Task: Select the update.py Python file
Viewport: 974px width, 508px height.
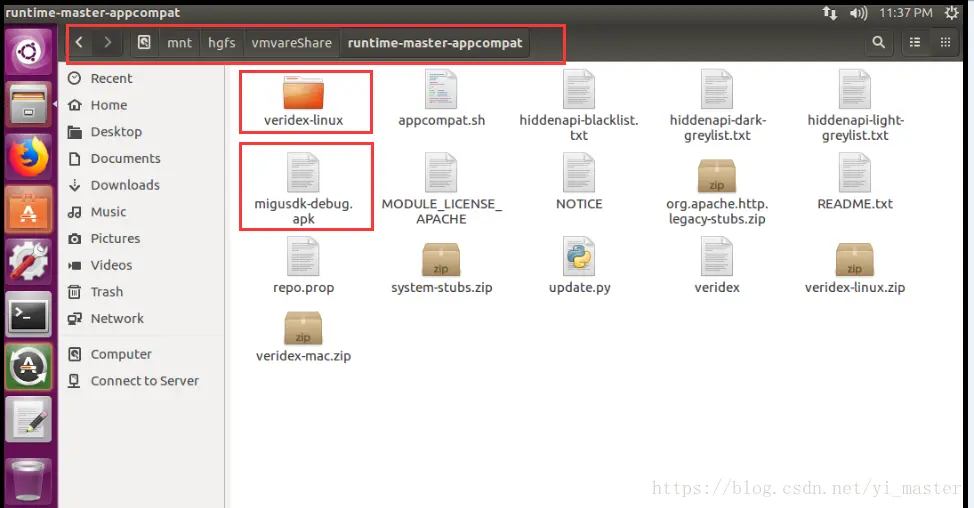Action: (580, 266)
